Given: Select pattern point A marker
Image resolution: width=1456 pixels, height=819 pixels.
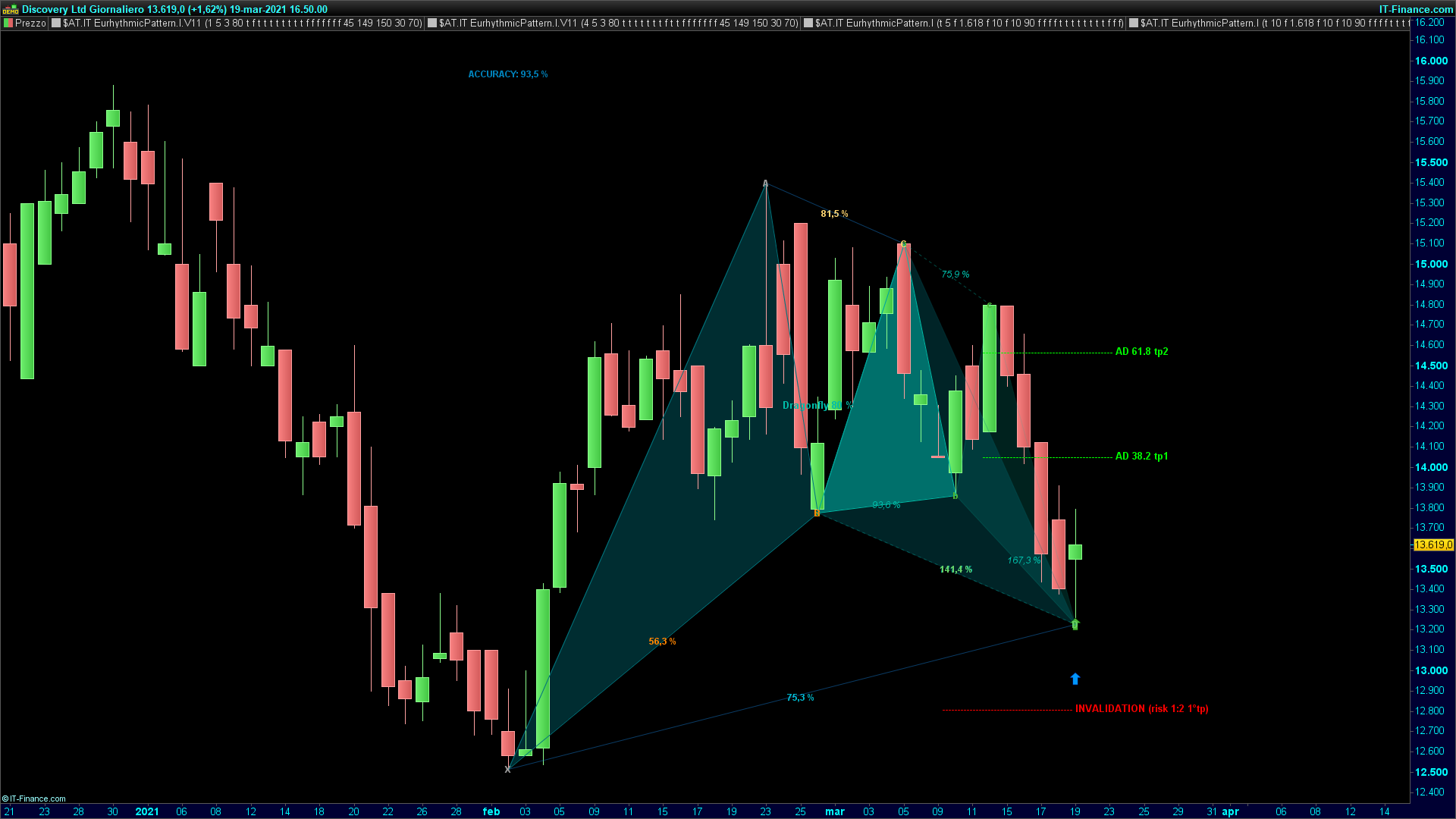Looking at the screenshot, I should coord(765,184).
